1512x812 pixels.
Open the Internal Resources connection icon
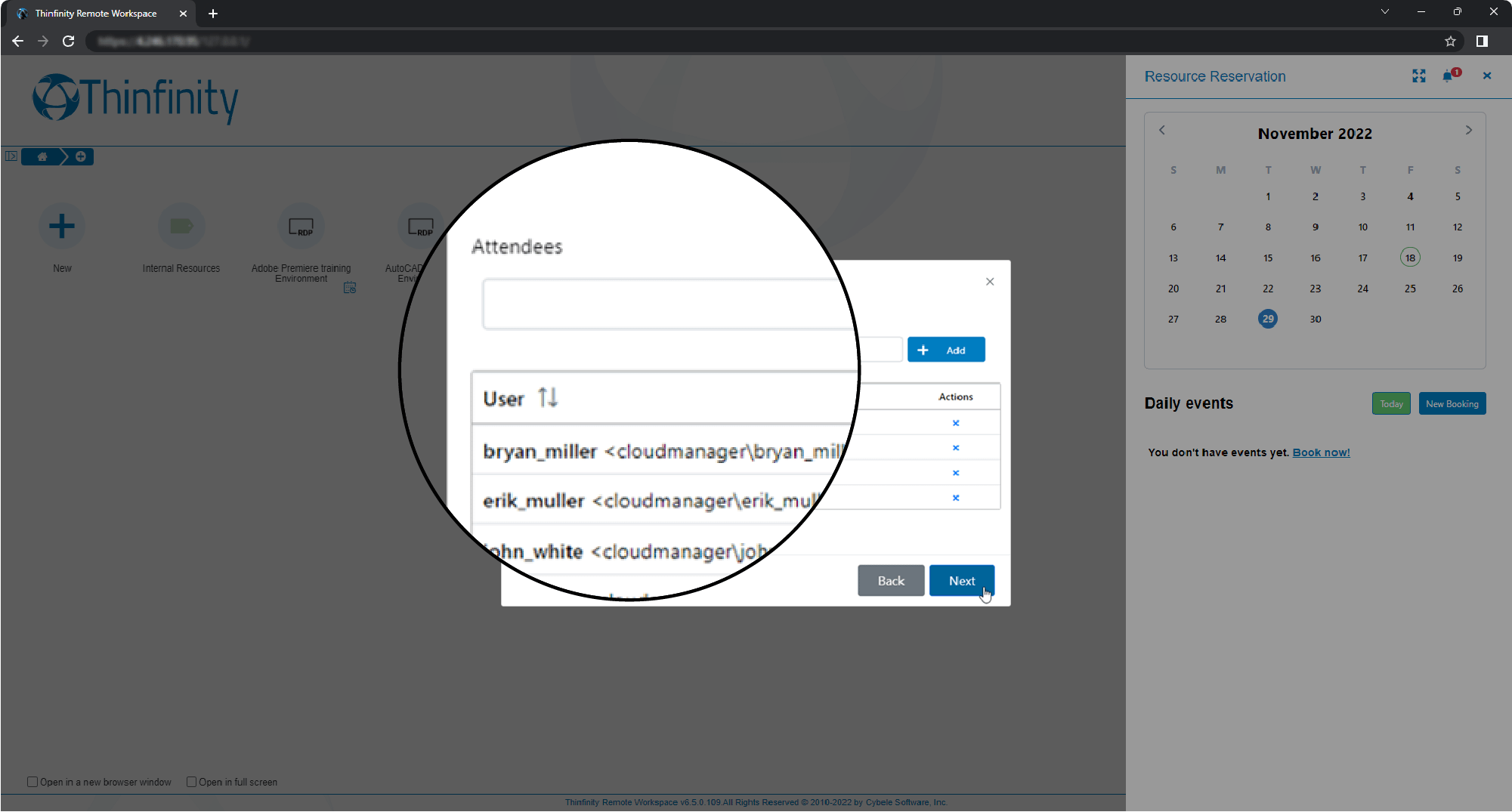pyautogui.click(x=181, y=226)
